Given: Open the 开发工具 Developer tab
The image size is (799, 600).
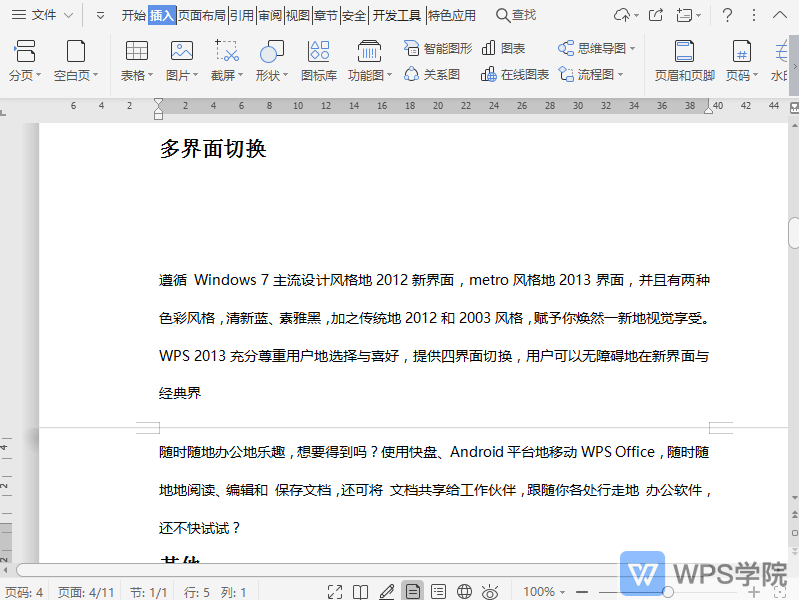Looking at the screenshot, I should 396,16.
